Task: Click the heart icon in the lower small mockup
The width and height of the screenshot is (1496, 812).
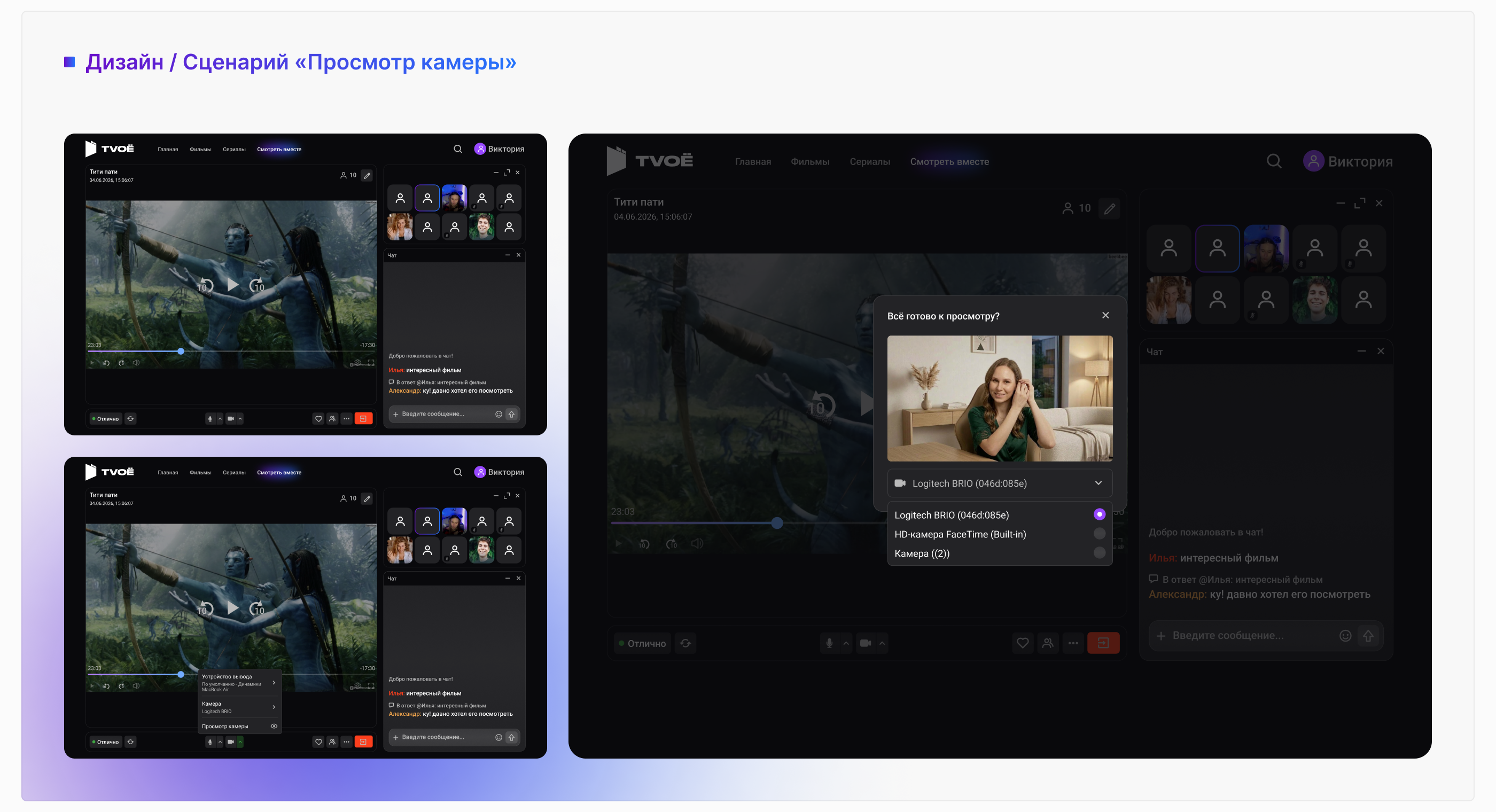Action: pos(318,741)
